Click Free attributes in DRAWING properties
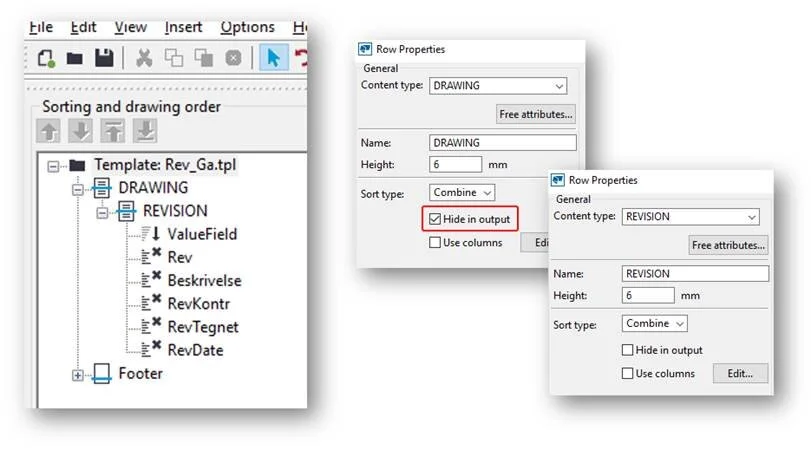The height and width of the screenshot is (450, 811). click(536, 114)
